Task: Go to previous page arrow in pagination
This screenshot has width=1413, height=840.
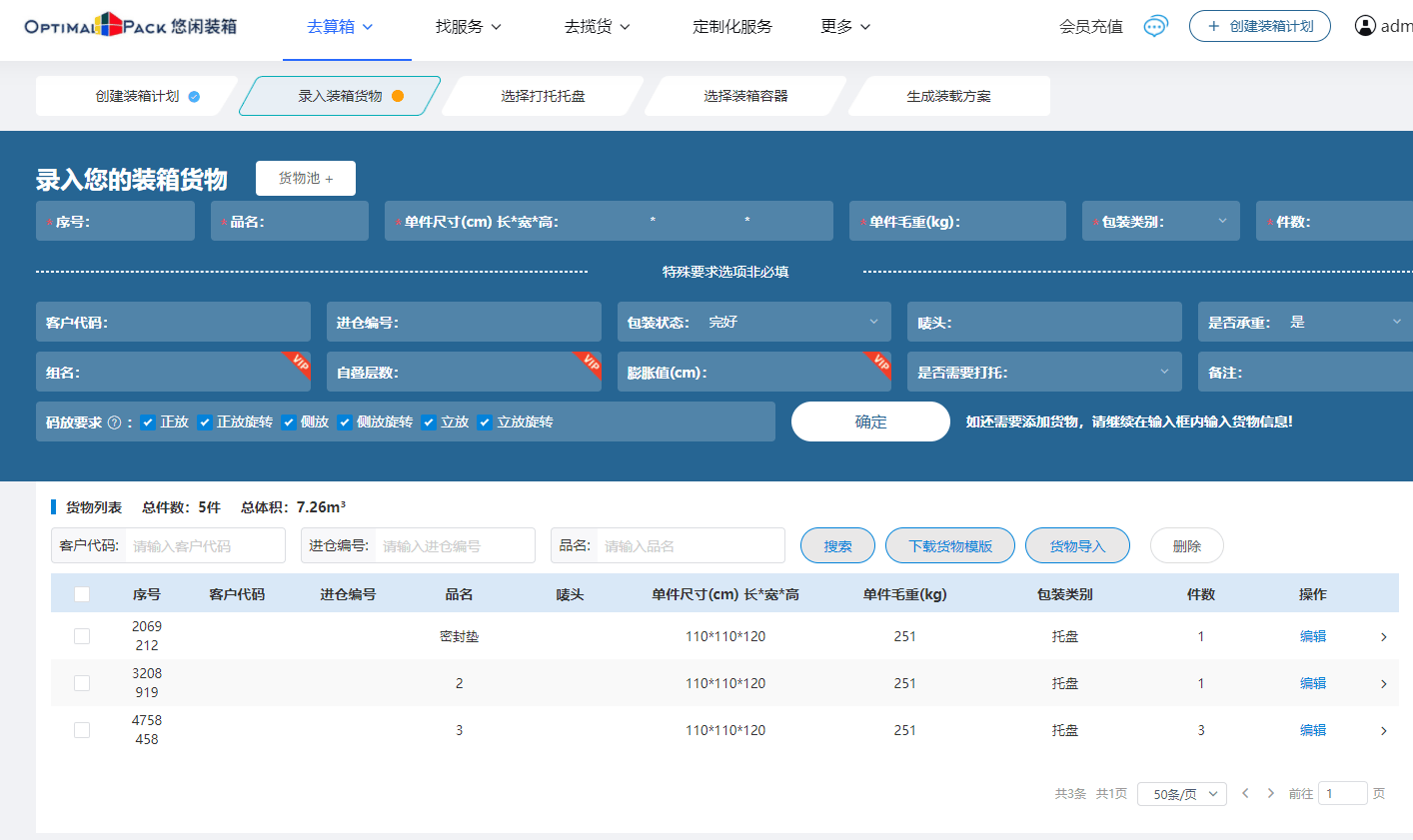Action: (1245, 793)
